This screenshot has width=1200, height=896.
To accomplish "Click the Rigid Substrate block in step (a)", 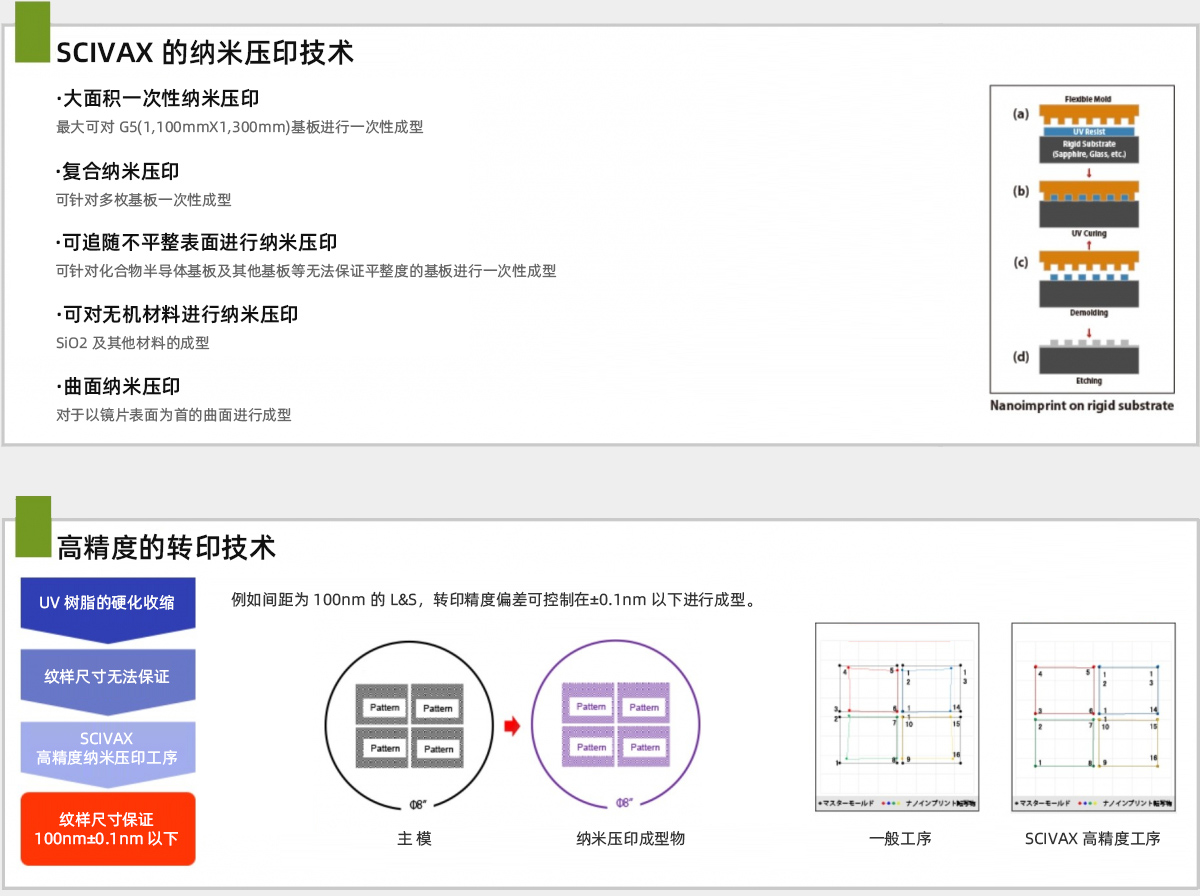I will [x=1088, y=150].
